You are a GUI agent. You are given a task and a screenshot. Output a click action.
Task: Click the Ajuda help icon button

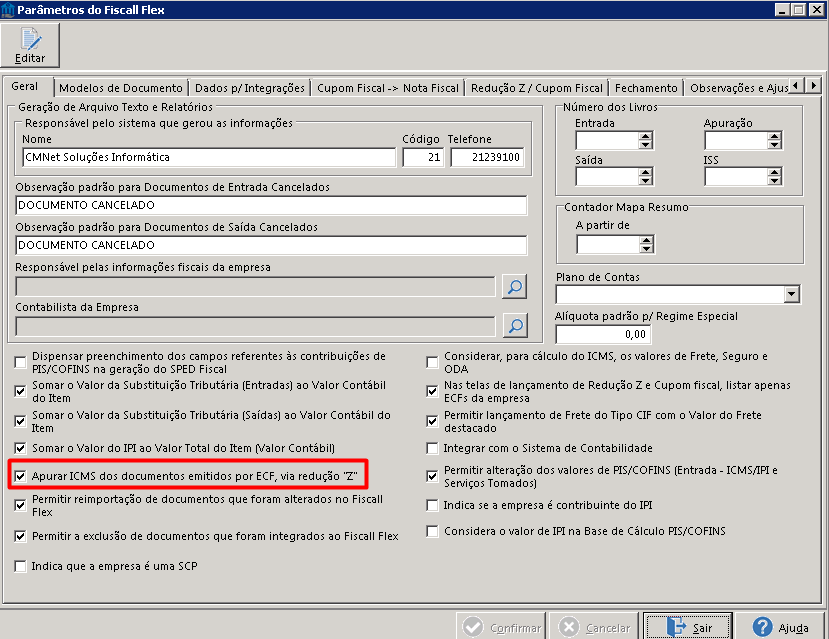[780, 627]
